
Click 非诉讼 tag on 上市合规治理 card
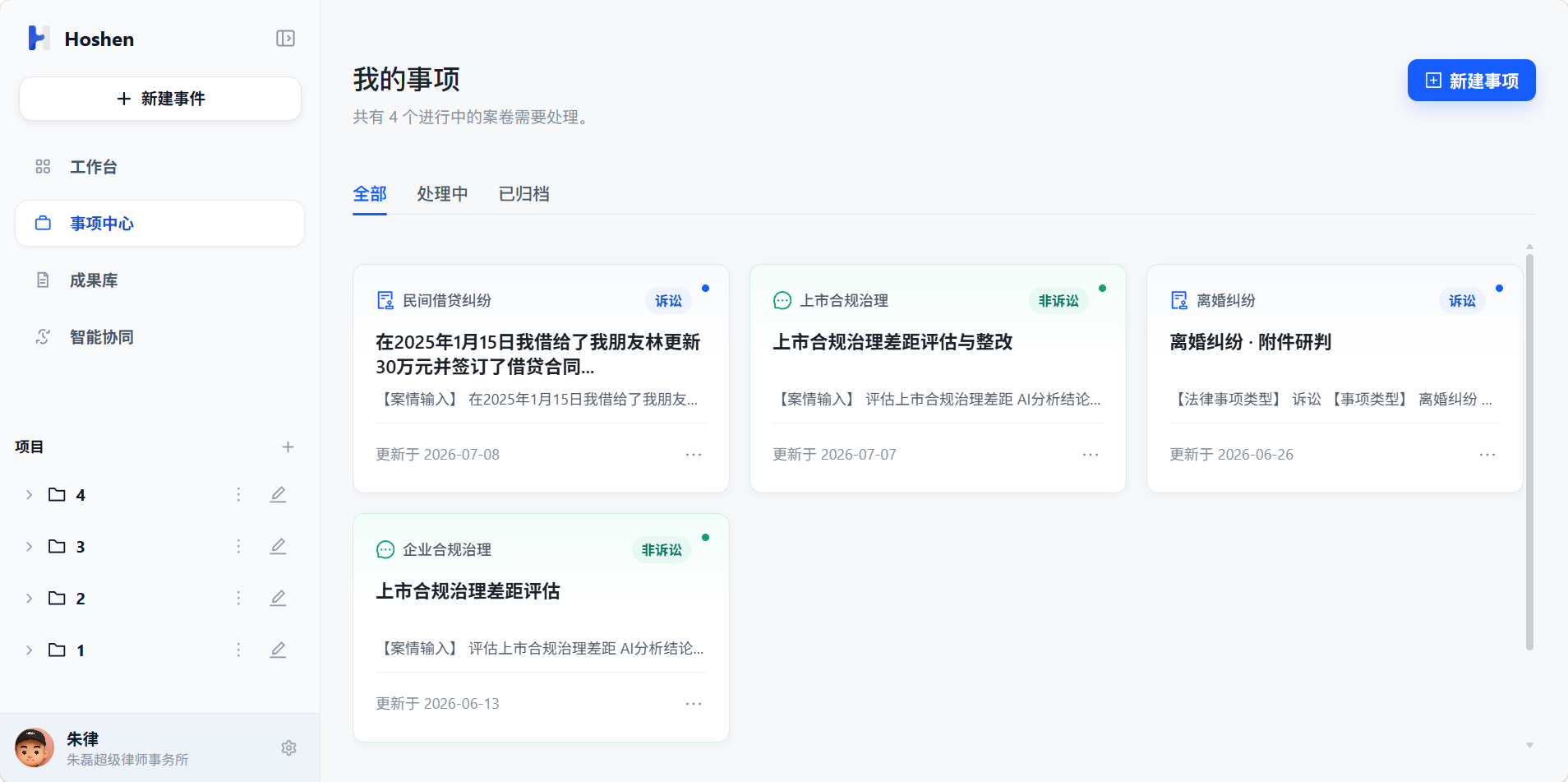[x=1058, y=301]
